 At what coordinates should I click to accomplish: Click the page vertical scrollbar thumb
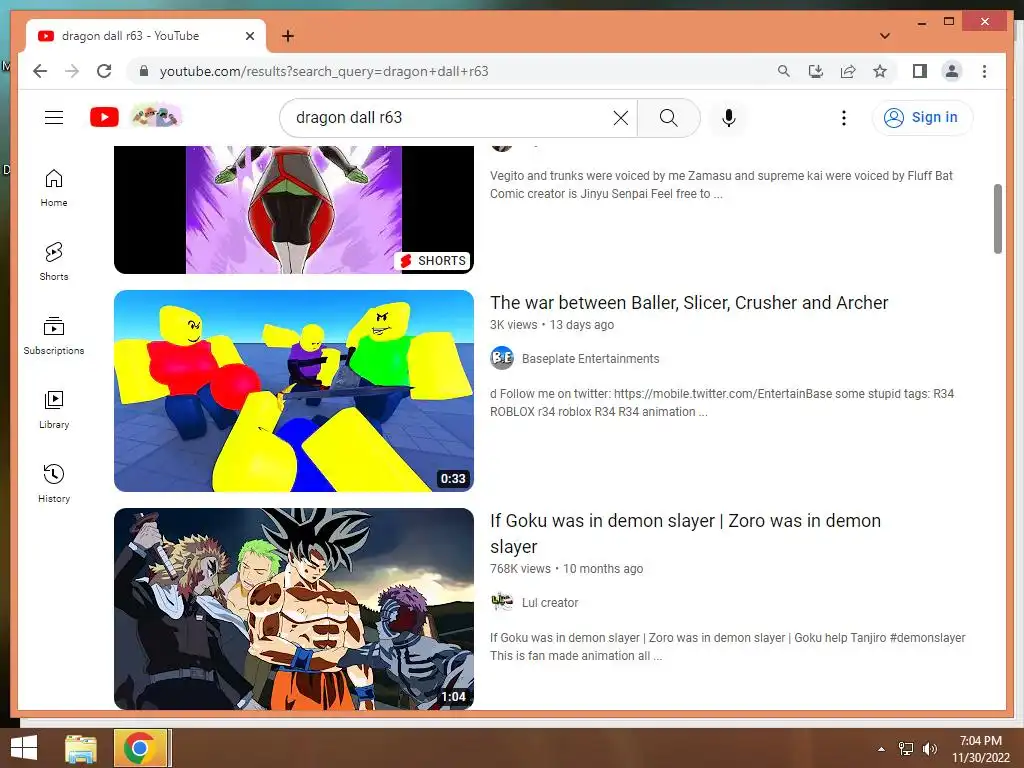click(997, 219)
